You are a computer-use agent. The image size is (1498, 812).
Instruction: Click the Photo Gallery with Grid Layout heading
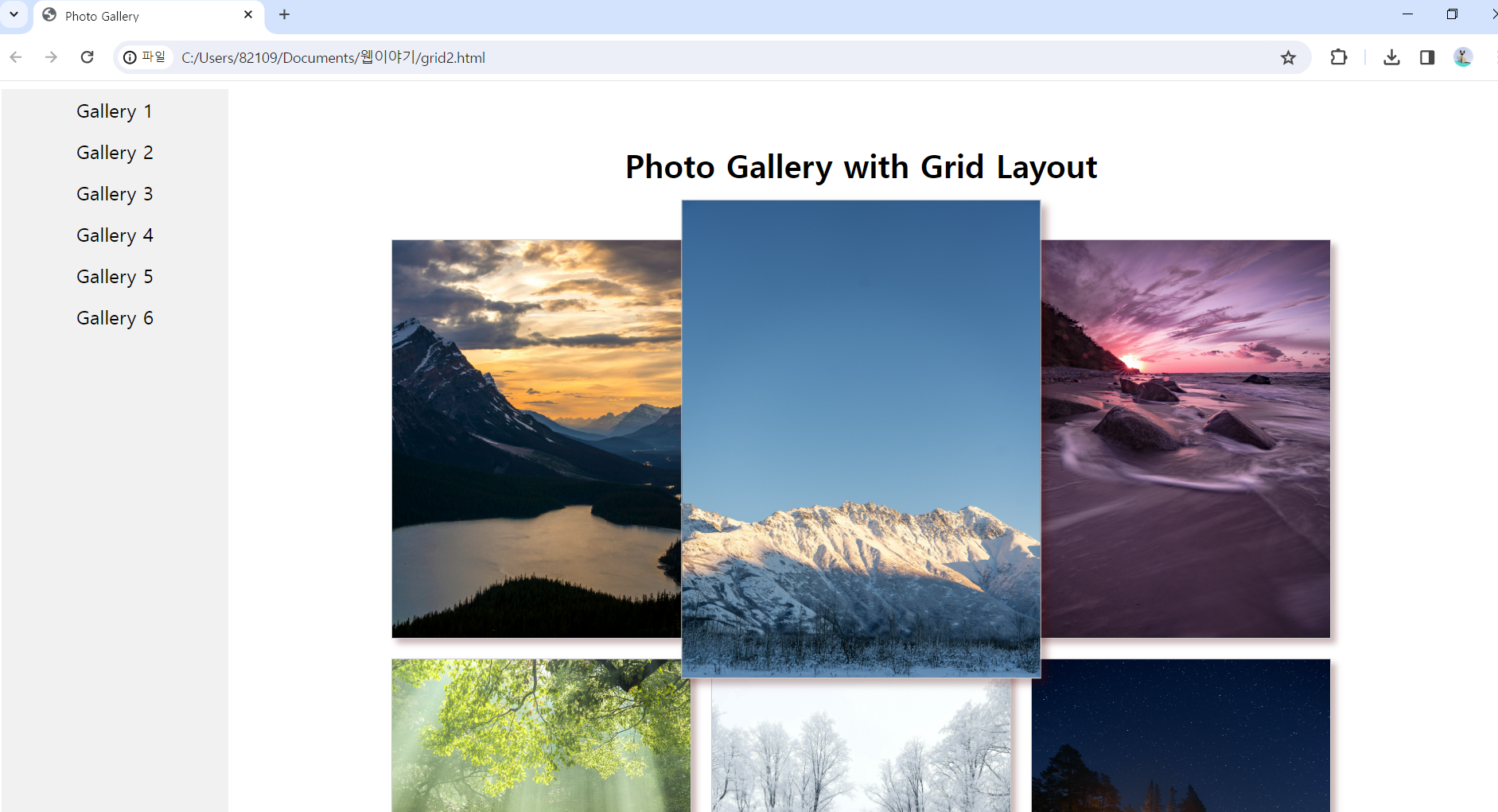click(861, 167)
